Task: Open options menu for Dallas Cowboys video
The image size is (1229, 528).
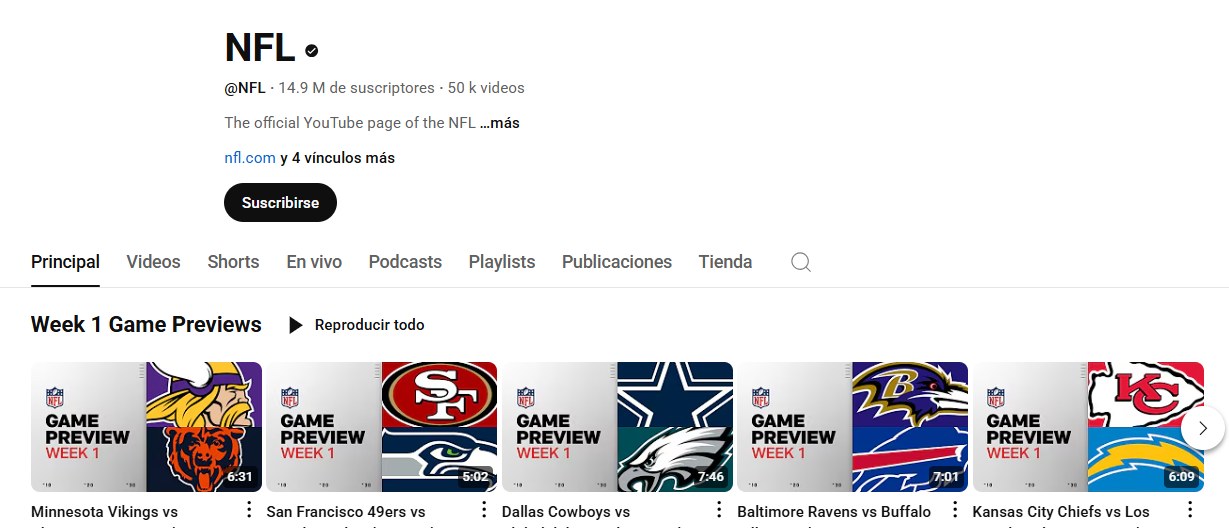Action: [x=720, y=510]
